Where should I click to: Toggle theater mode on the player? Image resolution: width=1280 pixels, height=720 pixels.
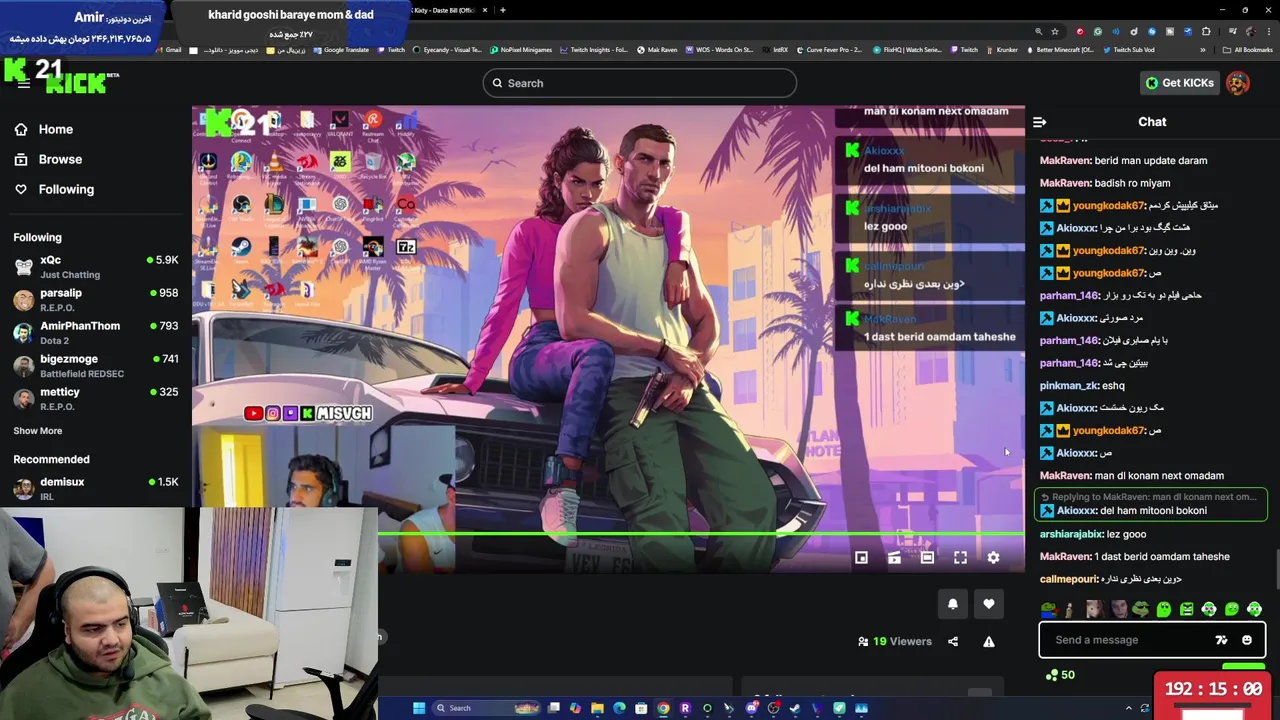[927, 557]
